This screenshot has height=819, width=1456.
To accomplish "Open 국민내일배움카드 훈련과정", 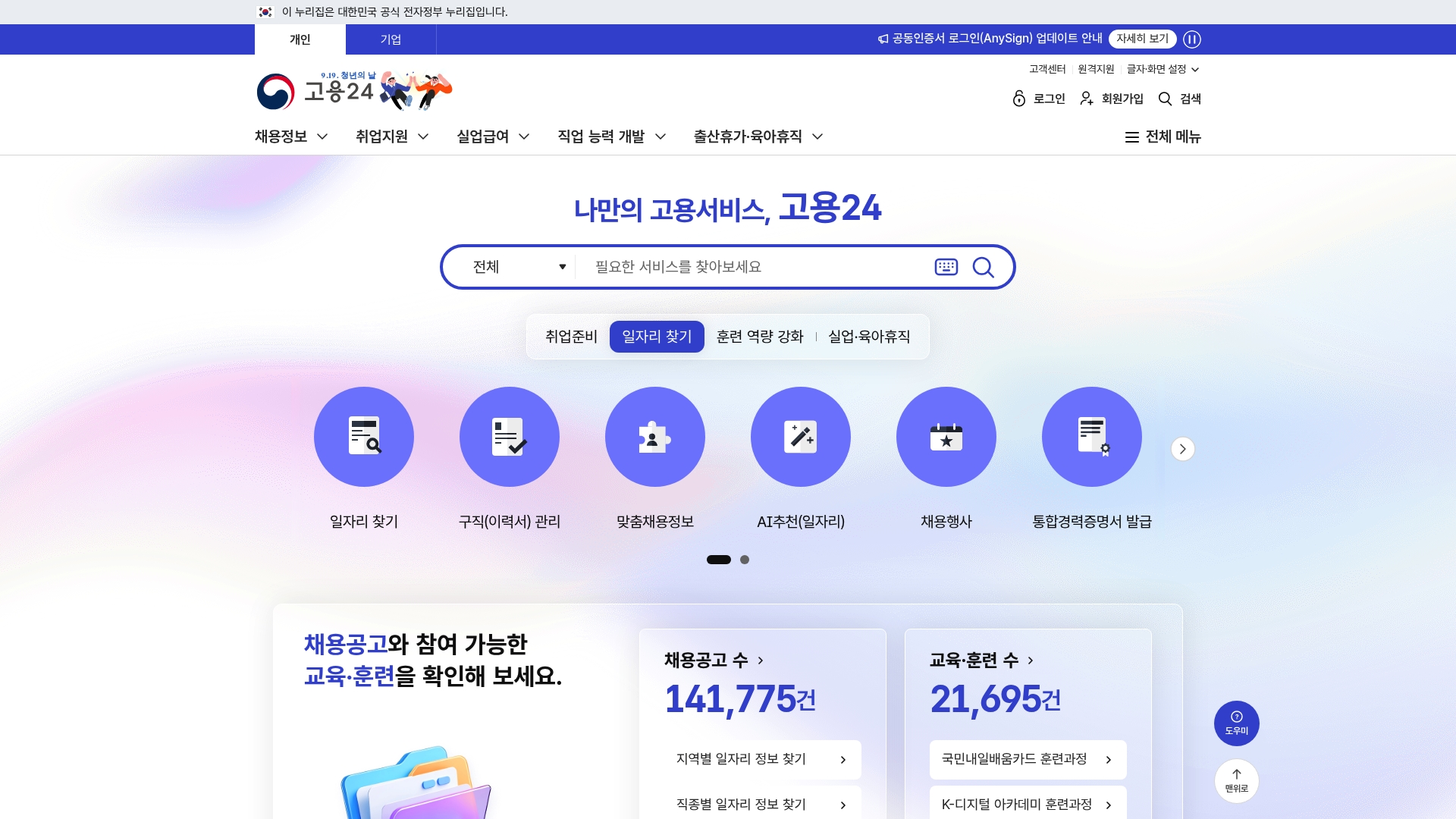I will point(1028,760).
